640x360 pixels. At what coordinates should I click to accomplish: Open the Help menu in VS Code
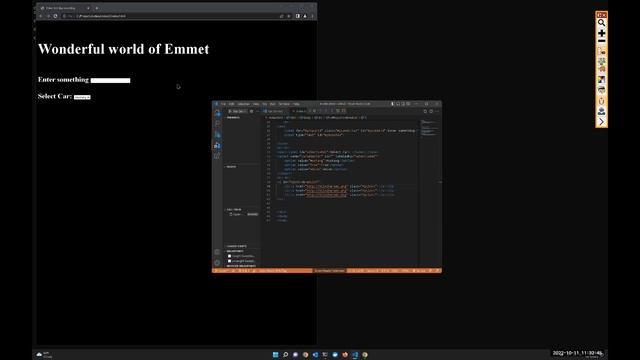[296, 104]
